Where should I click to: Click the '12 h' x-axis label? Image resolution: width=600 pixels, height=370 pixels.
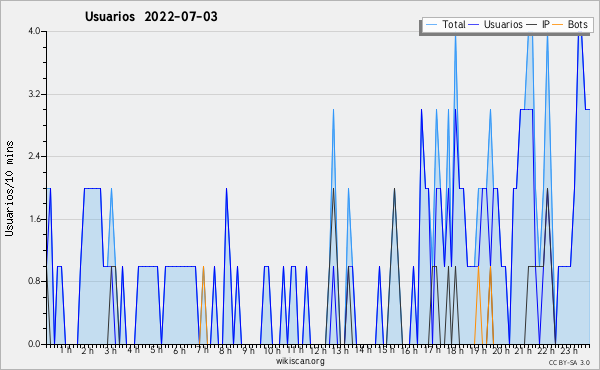point(318,351)
